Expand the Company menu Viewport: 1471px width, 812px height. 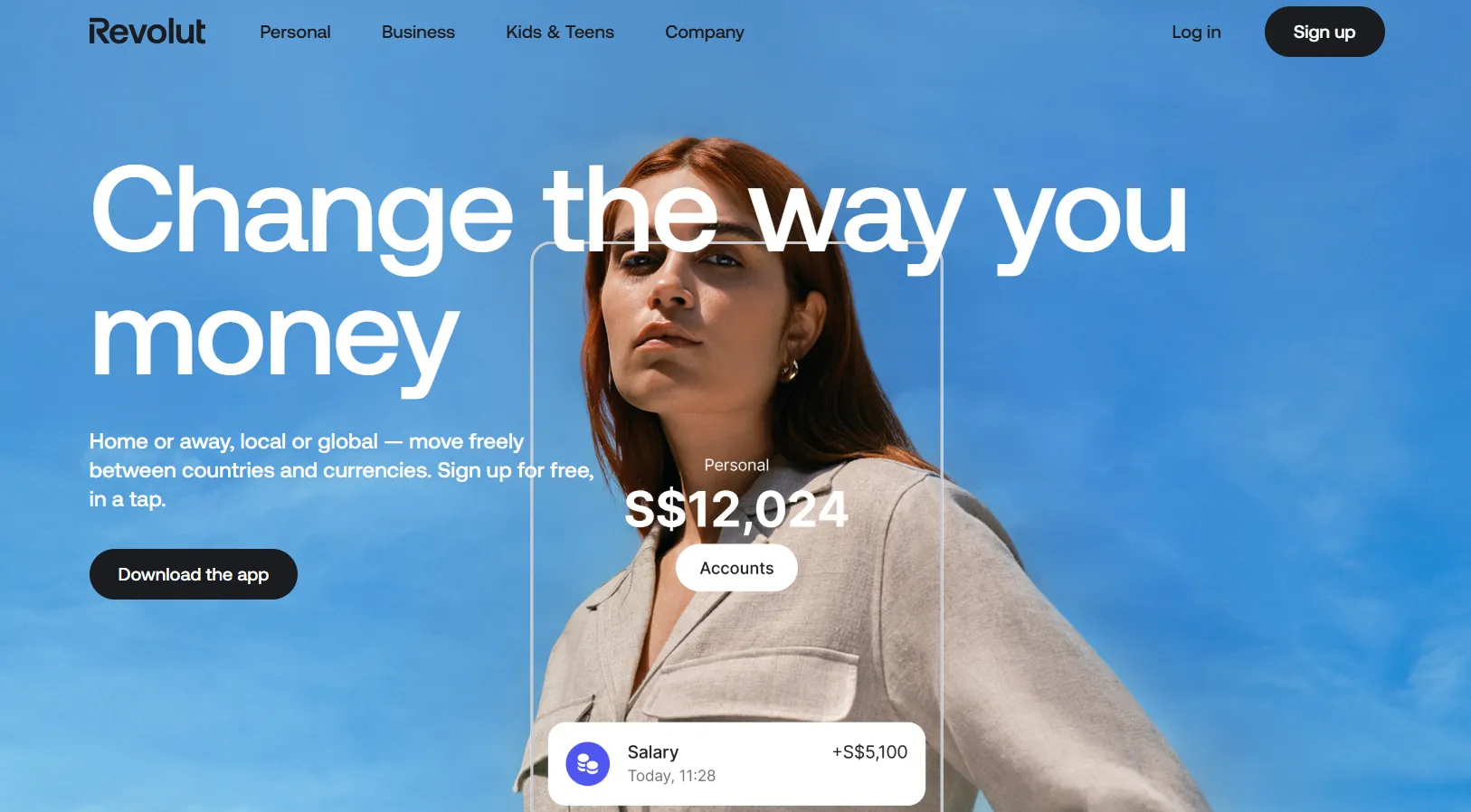(x=705, y=32)
